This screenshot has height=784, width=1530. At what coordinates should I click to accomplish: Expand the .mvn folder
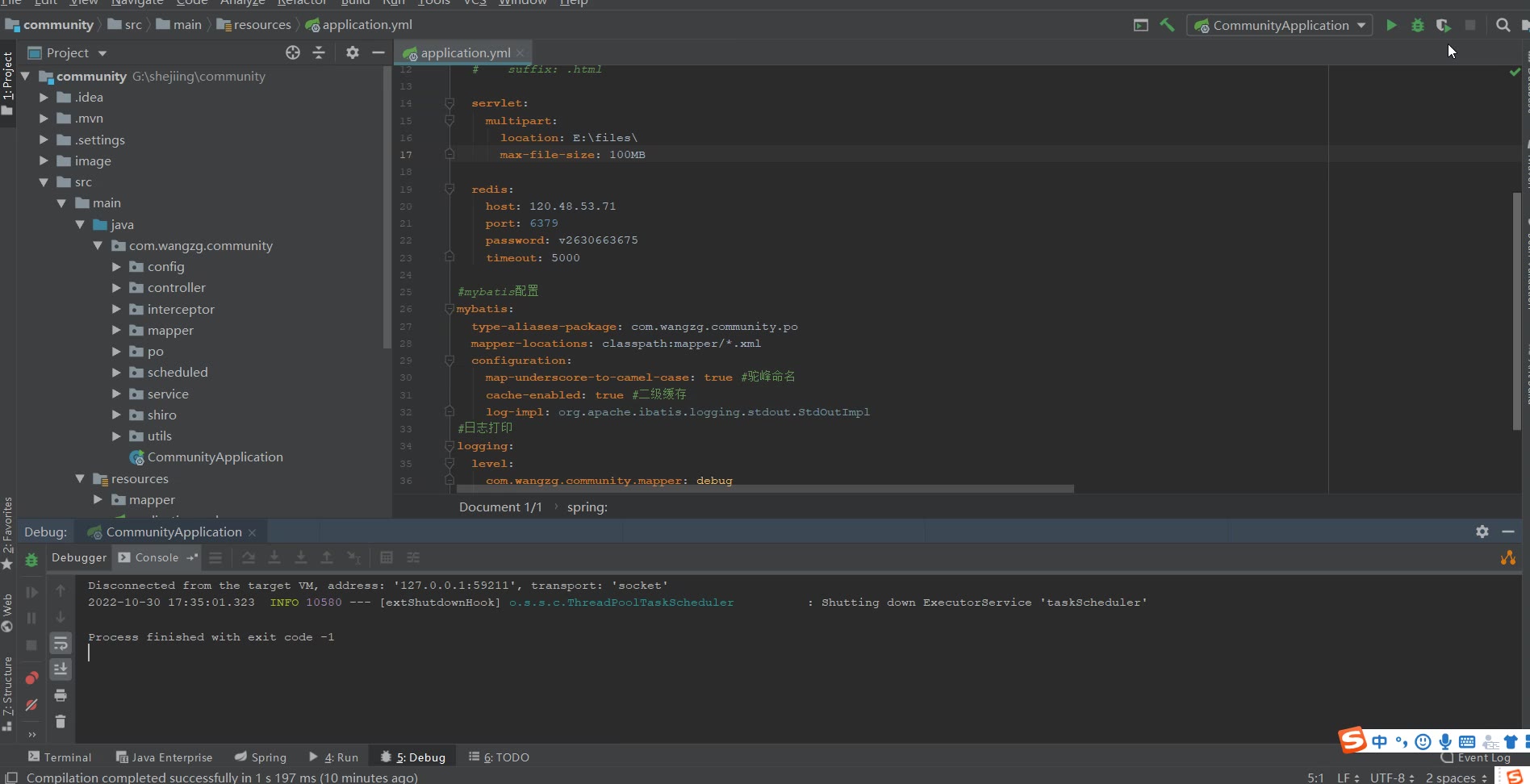44,119
